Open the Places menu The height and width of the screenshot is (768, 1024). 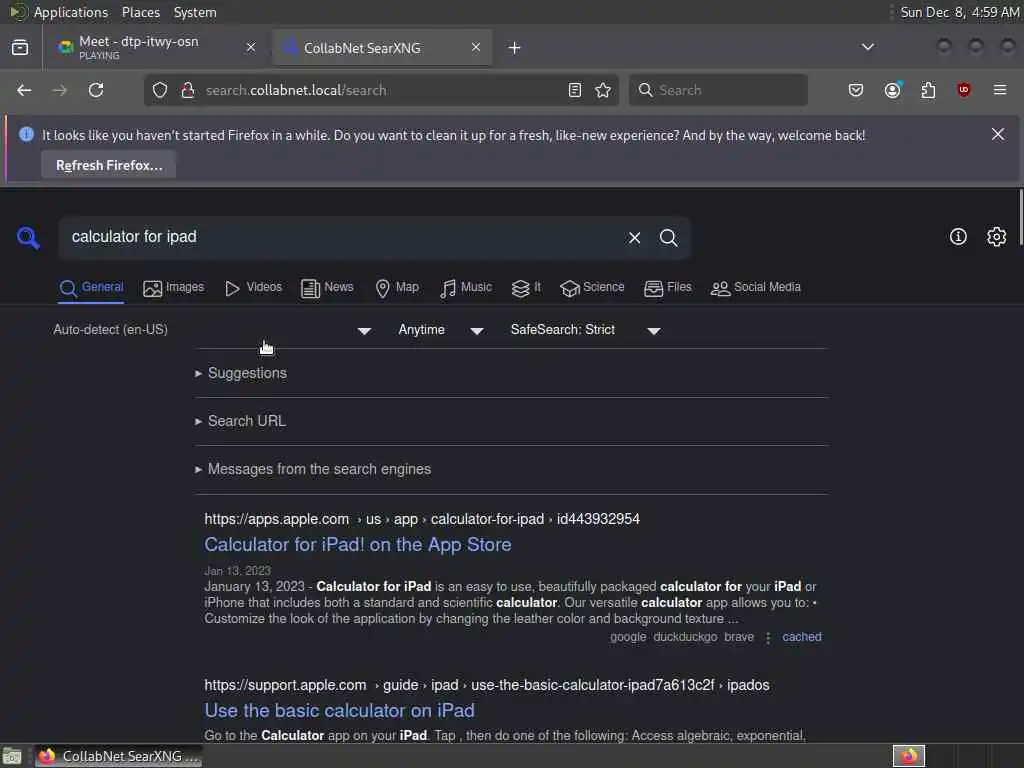141,12
